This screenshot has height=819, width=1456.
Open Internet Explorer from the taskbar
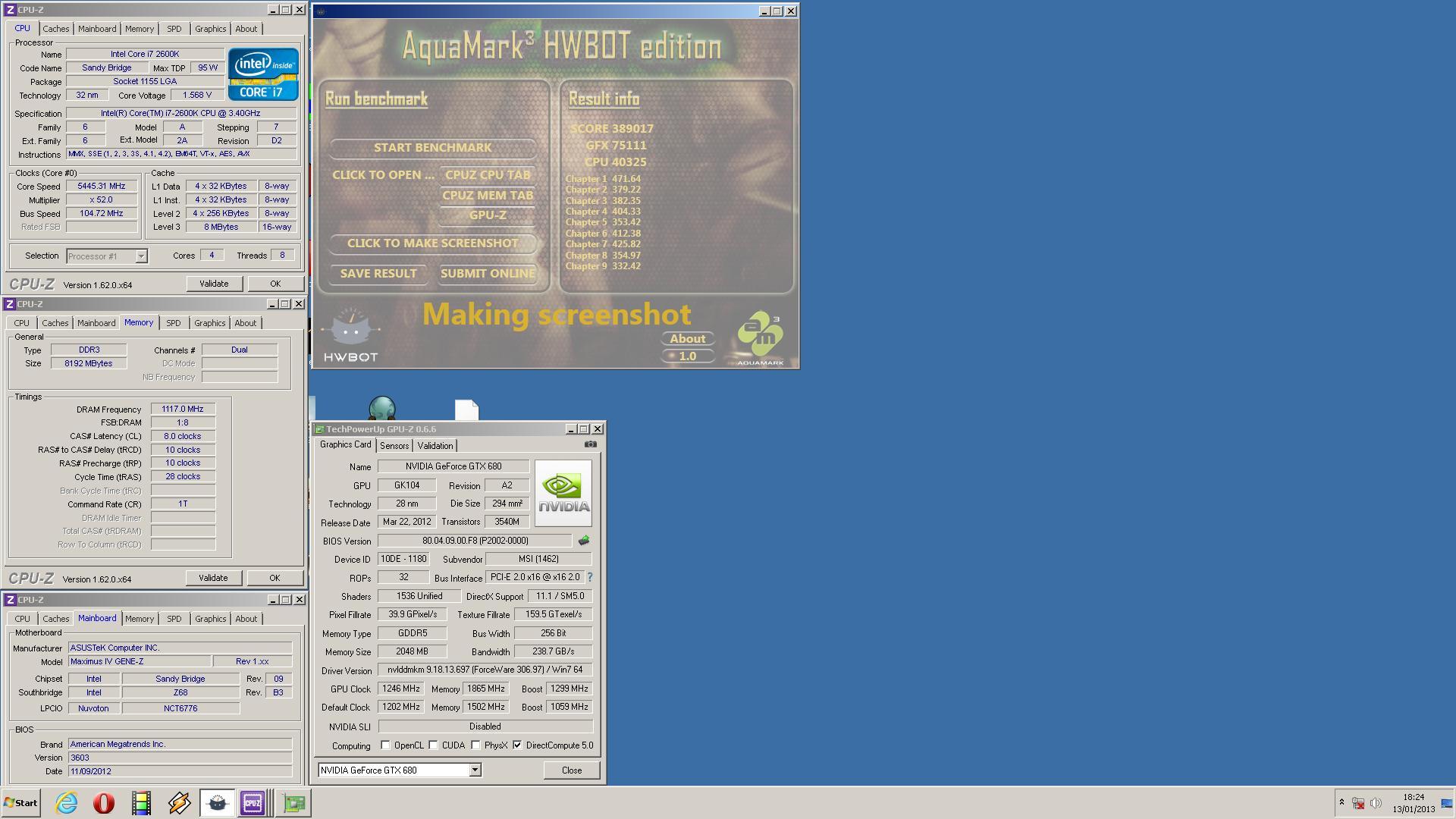pyautogui.click(x=66, y=803)
